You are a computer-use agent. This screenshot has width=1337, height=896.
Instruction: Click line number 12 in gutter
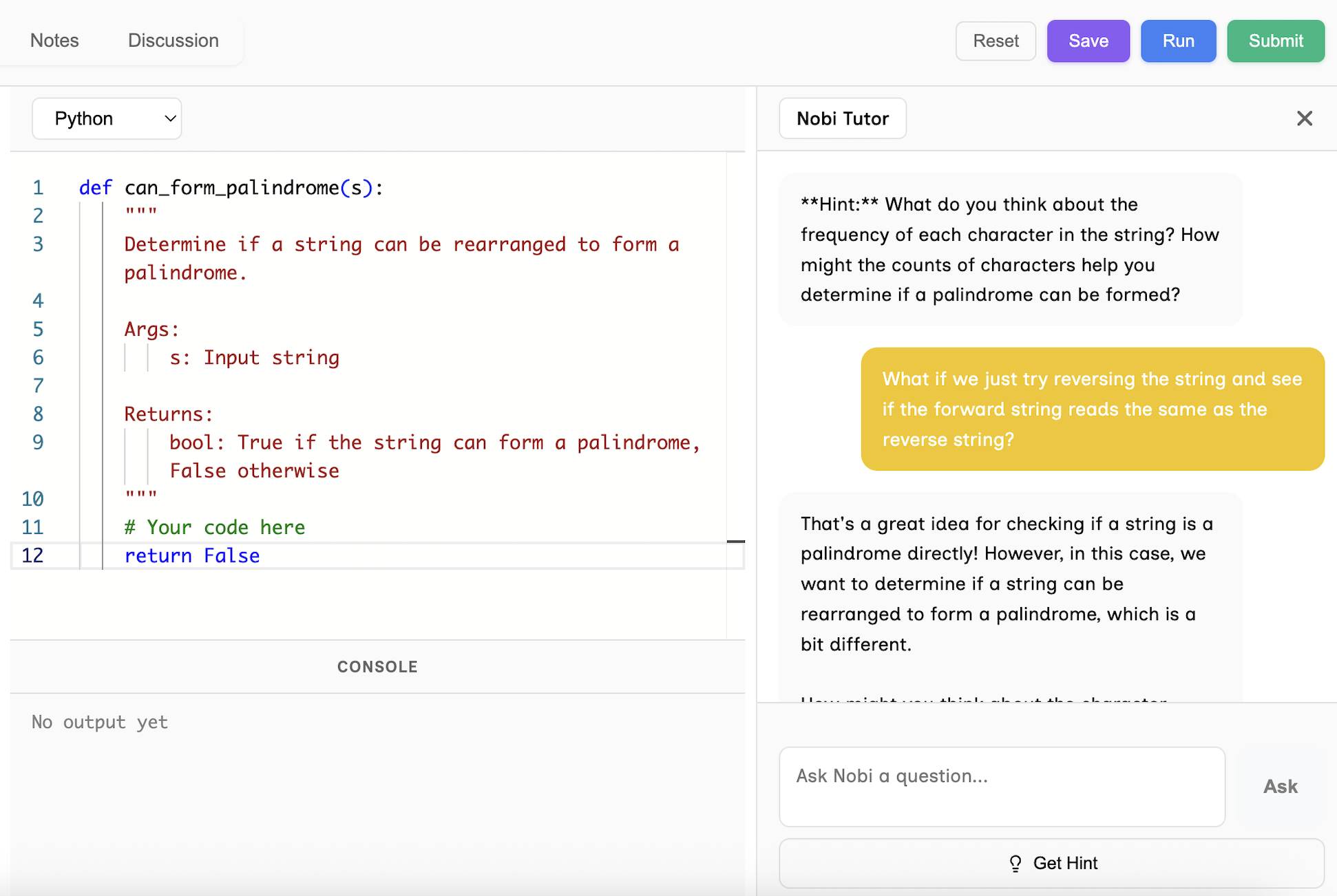tap(33, 555)
